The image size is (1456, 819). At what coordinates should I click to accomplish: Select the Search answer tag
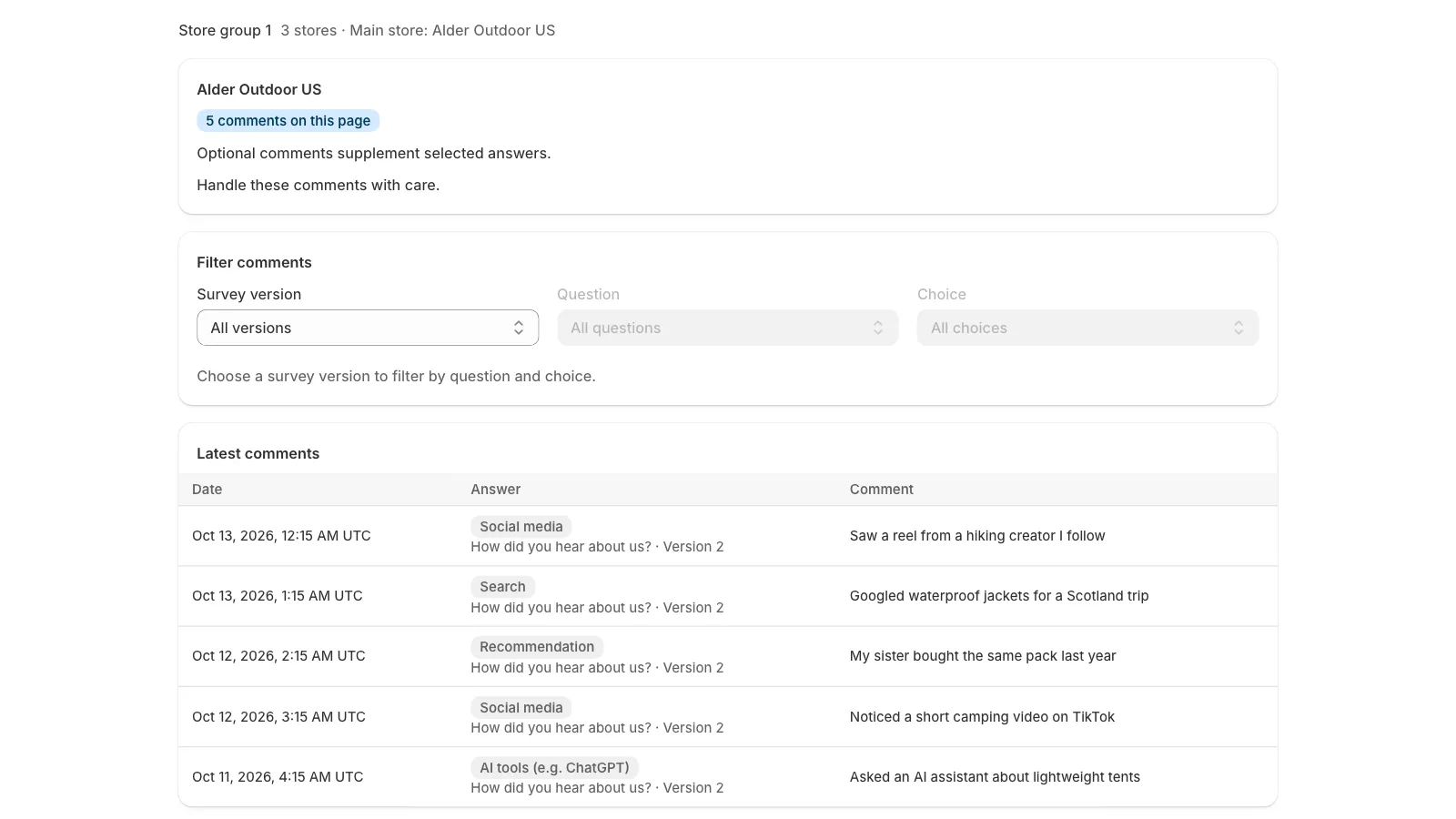point(502,587)
